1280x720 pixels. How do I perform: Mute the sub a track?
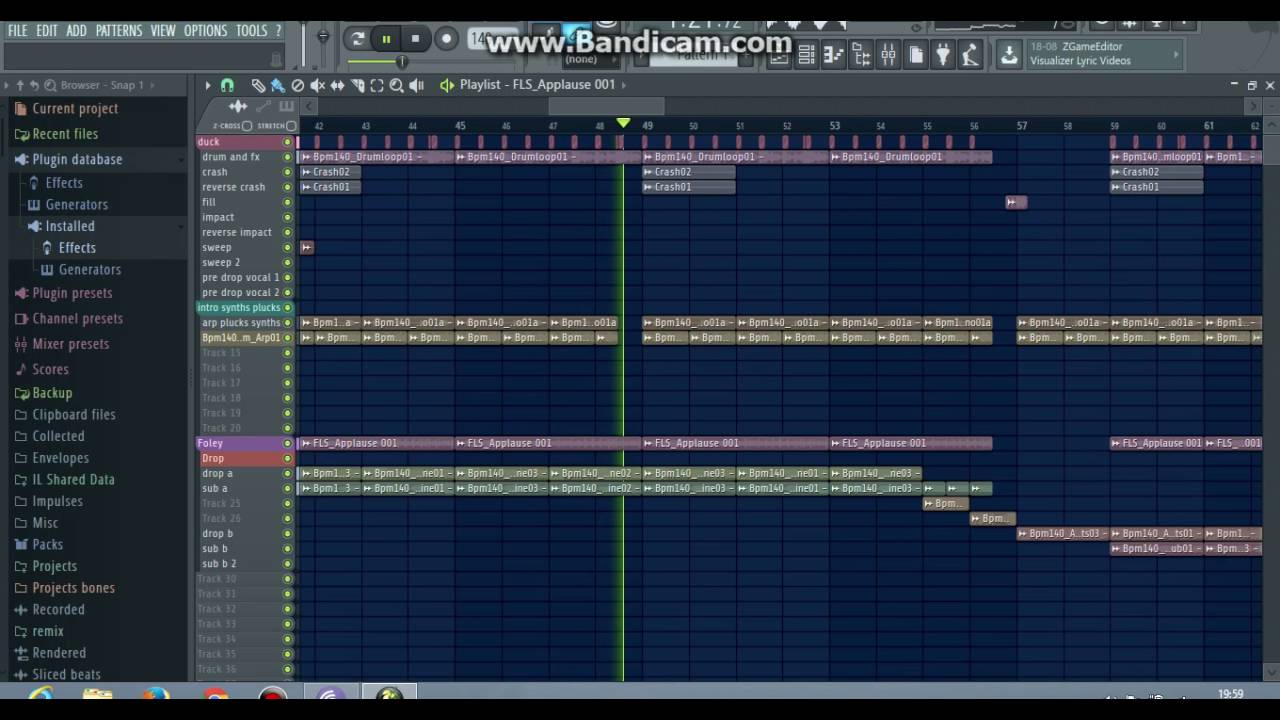(288, 488)
